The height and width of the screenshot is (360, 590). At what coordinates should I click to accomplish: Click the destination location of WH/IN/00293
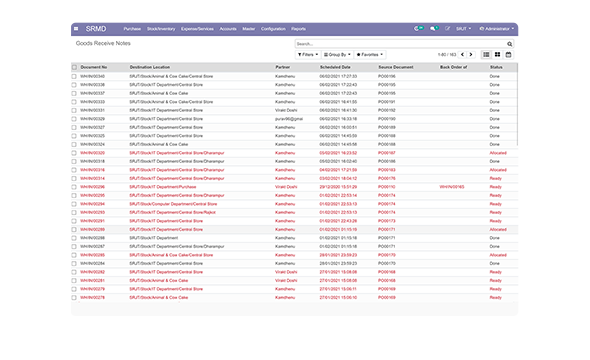[172, 213]
